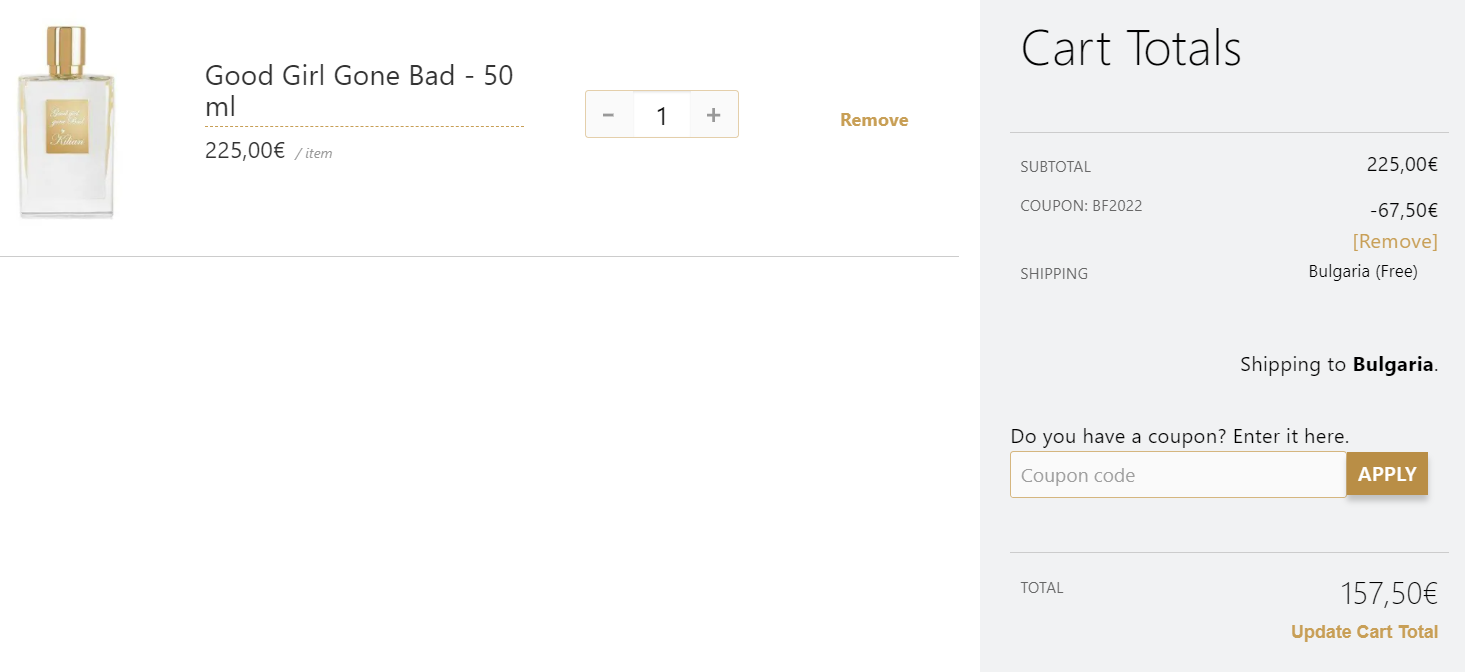1465x672 pixels.
Task: Click the quantity field showing 1
Action: point(661,115)
